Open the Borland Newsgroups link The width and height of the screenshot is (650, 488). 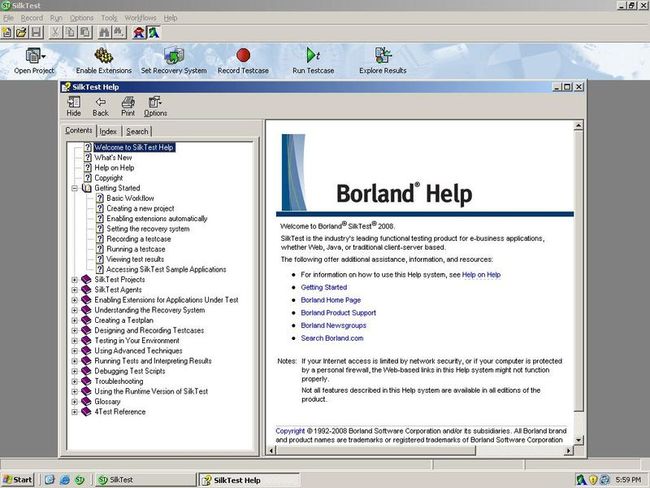333,326
